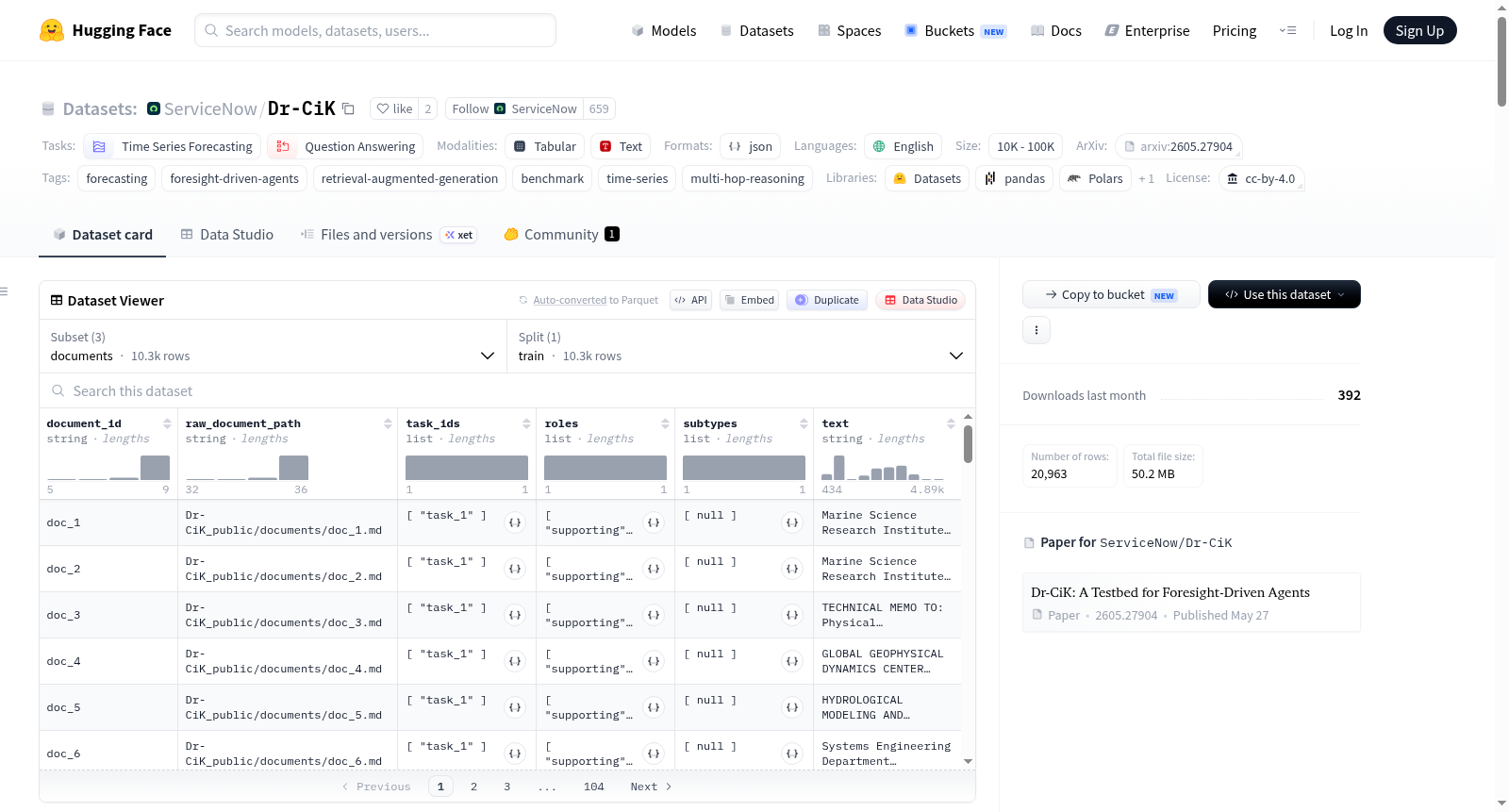Go to Models in top navigation
The image size is (1509, 812).
(x=664, y=30)
